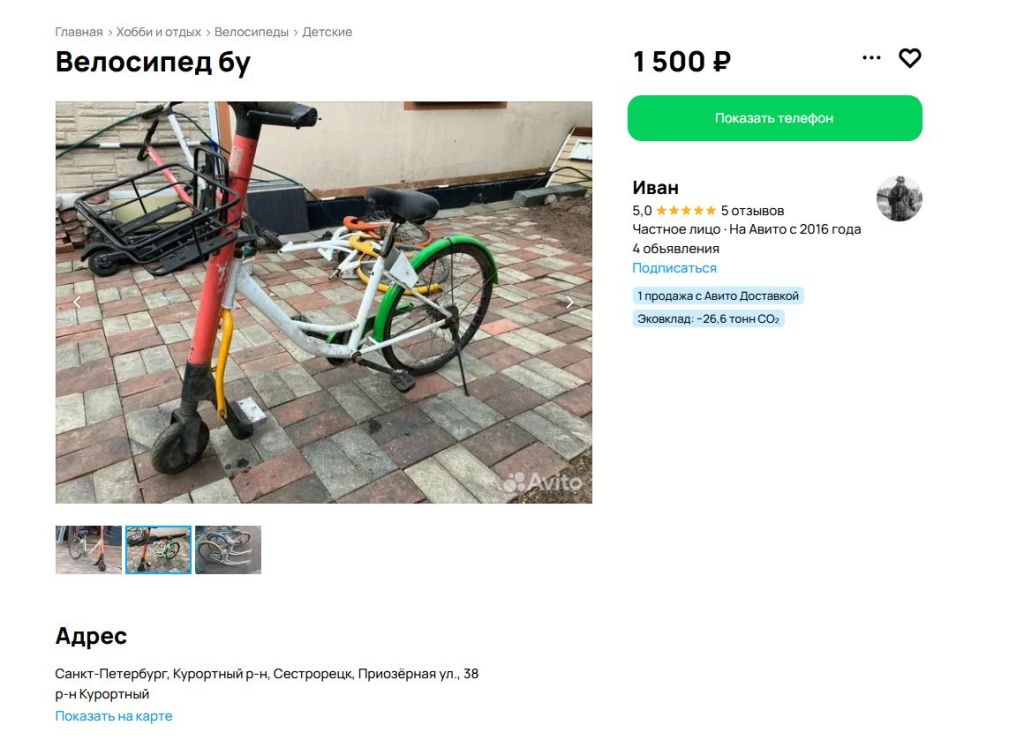Select the third photo thumbnail
Screen dimensions: 1024x740
(228, 550)
